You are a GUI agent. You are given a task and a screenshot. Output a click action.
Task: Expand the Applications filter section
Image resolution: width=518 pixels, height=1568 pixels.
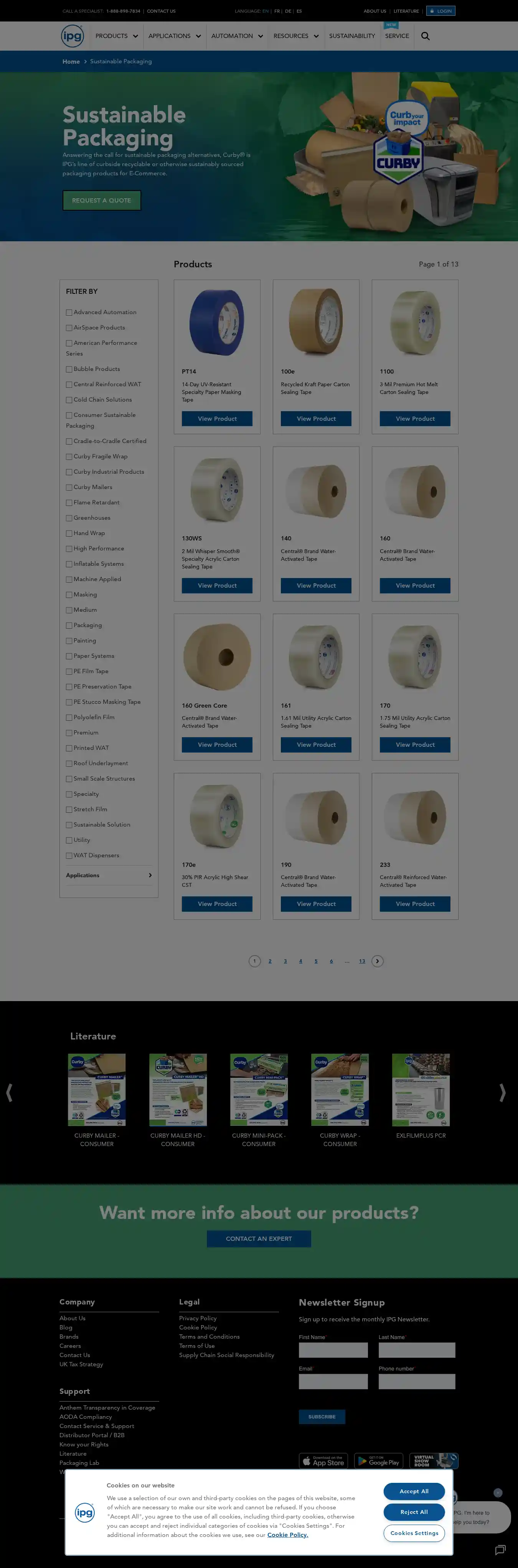[109, 875]
